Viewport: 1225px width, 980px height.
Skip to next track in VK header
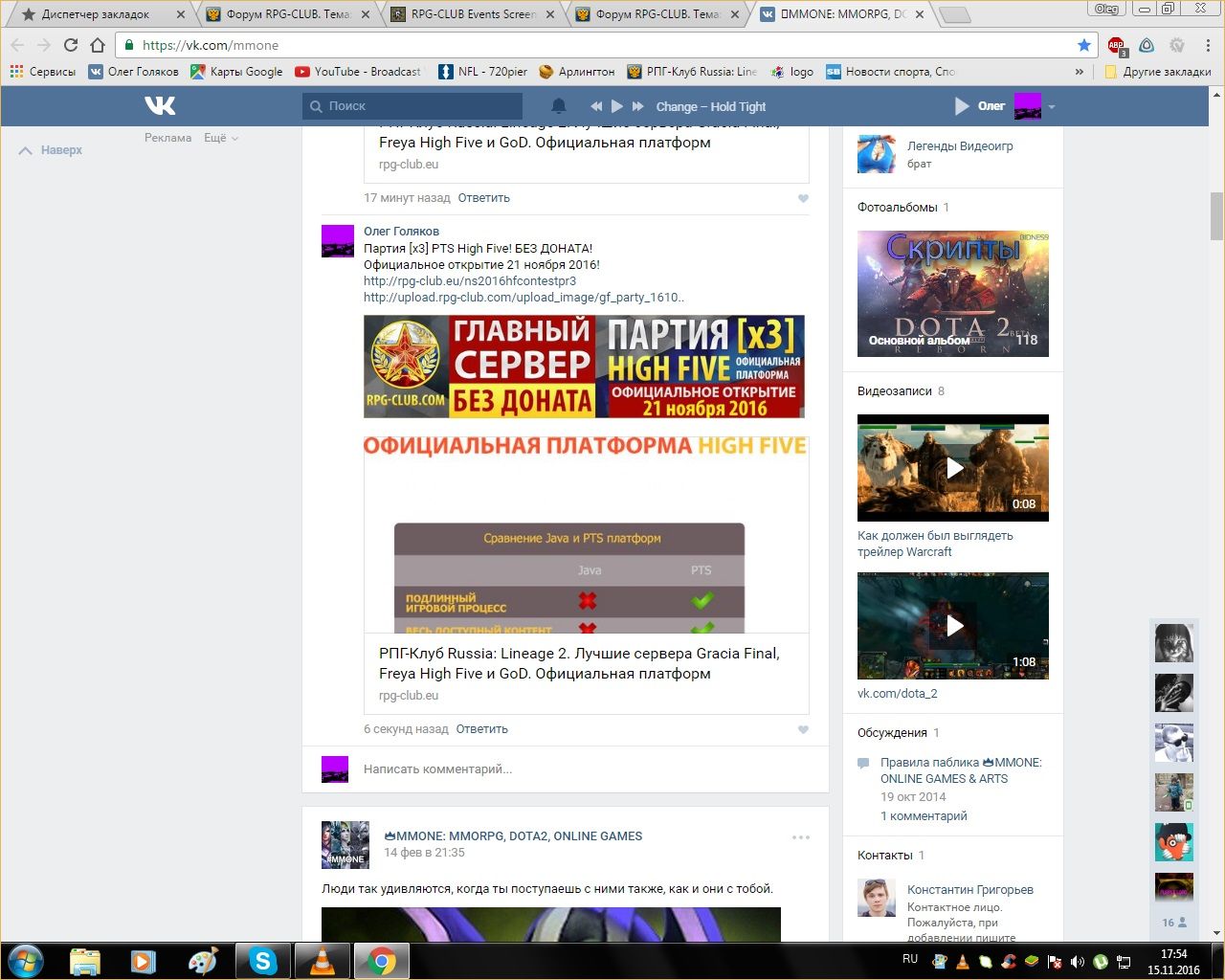[x=638, y=106]
